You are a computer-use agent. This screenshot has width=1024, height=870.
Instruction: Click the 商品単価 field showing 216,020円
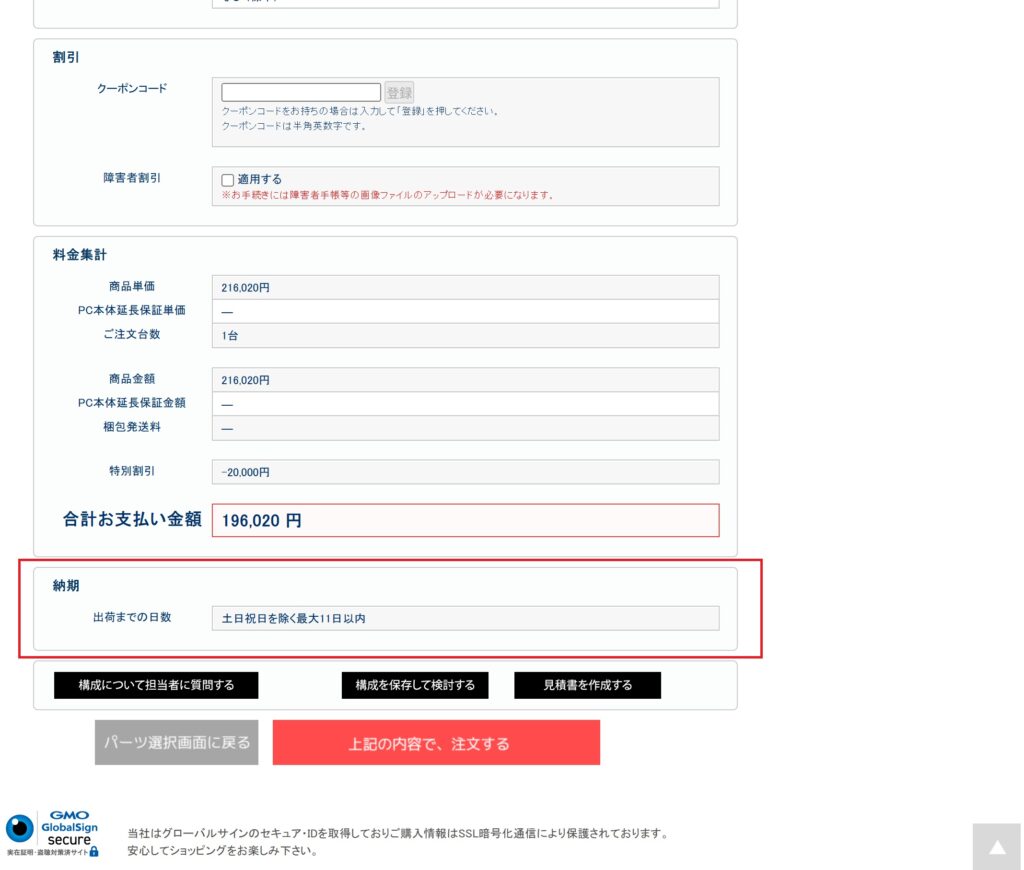[x=464, y=287]
